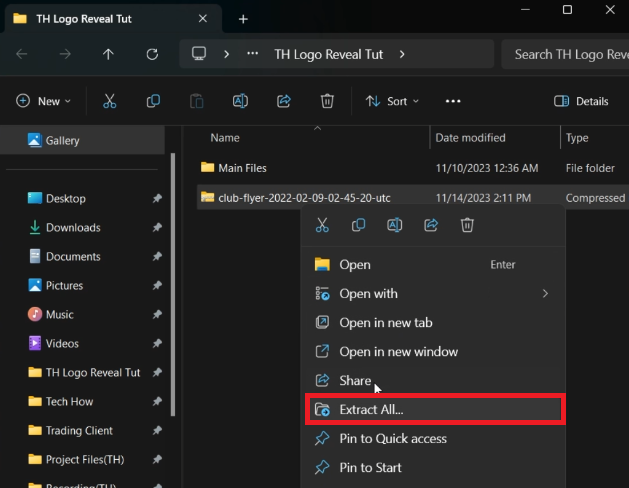Click the Refresh icon beside the address bar
This screenshot has height=488, width=629.
(152, 54)
